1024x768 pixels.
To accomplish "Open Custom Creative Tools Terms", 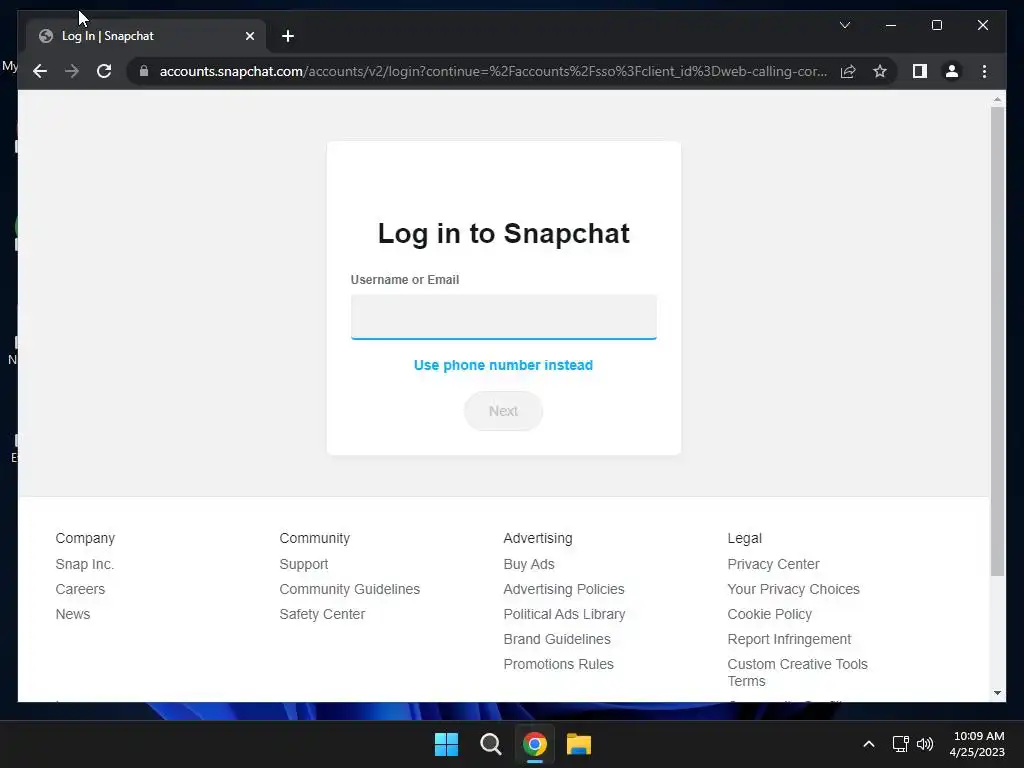I will [x=797, y=673].
